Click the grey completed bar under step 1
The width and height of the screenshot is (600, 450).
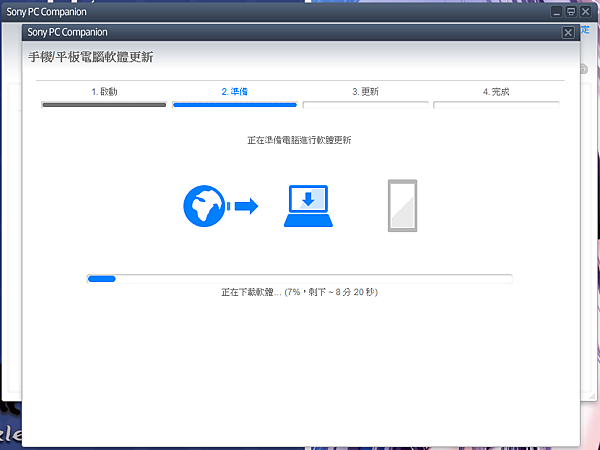(104, 105)
